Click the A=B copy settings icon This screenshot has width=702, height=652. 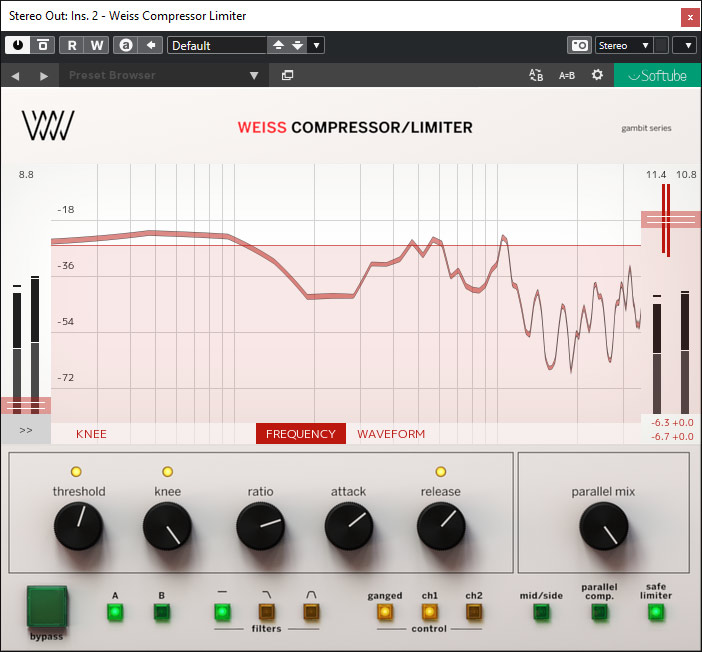(566, 75)
